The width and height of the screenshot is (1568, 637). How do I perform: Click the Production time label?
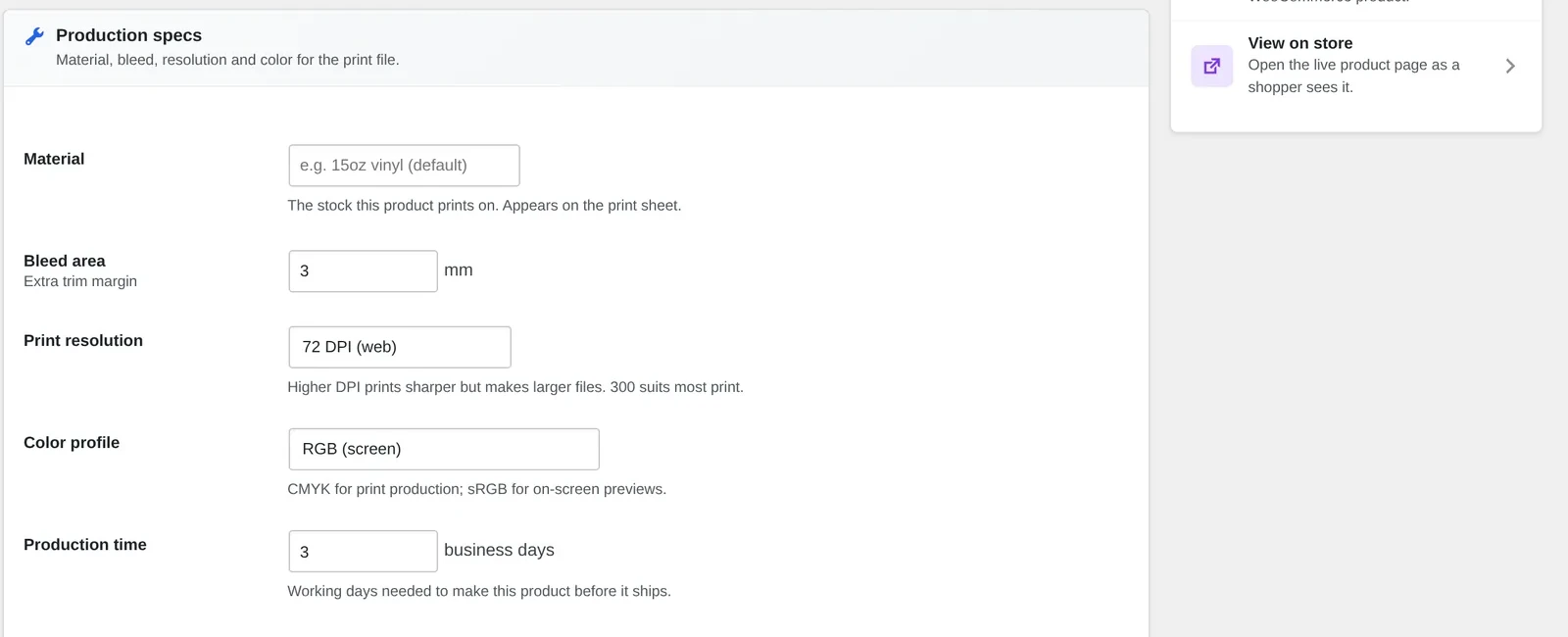tap(85, 544)
